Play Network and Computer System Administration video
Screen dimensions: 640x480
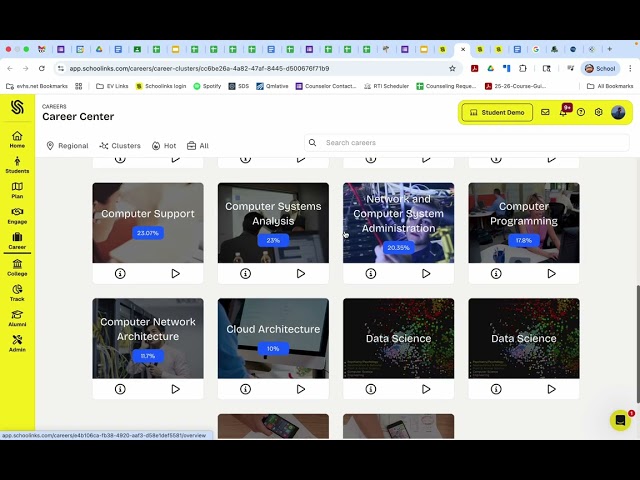pyautogui.click(x=426, y=273)
